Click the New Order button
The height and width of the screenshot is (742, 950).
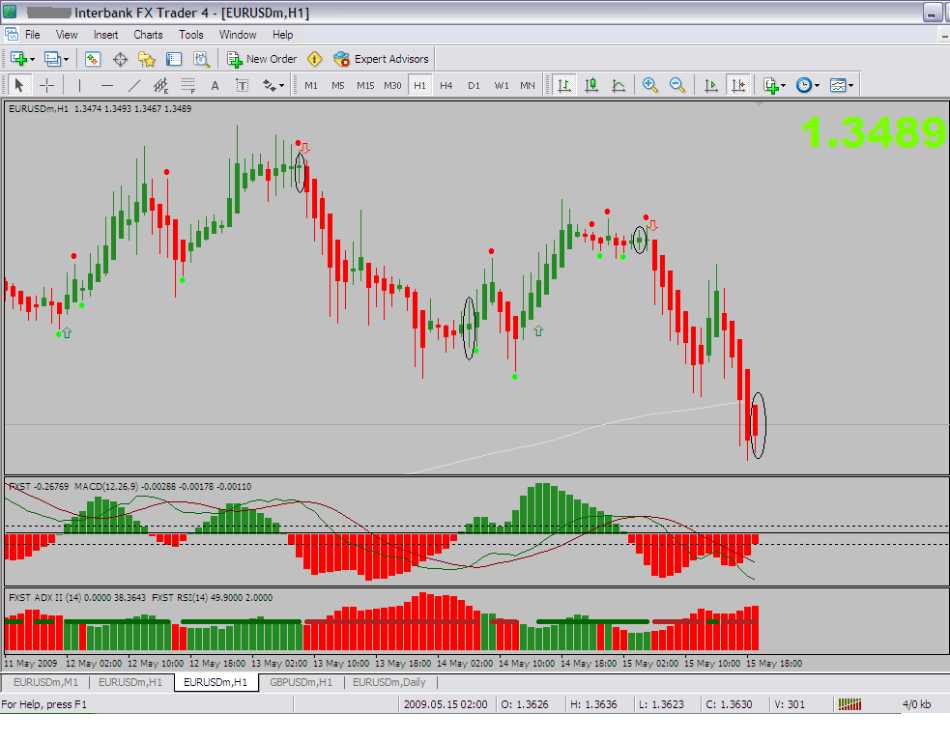(262, 59)
